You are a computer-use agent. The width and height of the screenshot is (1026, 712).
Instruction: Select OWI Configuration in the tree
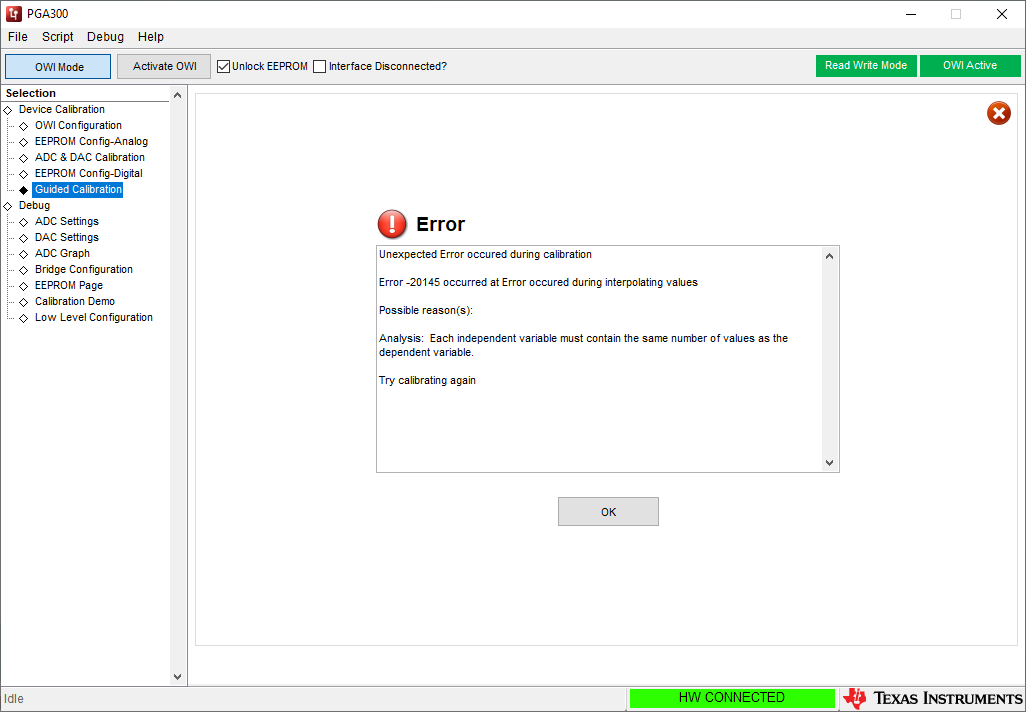pyautogui.click(x=78, y=125)
